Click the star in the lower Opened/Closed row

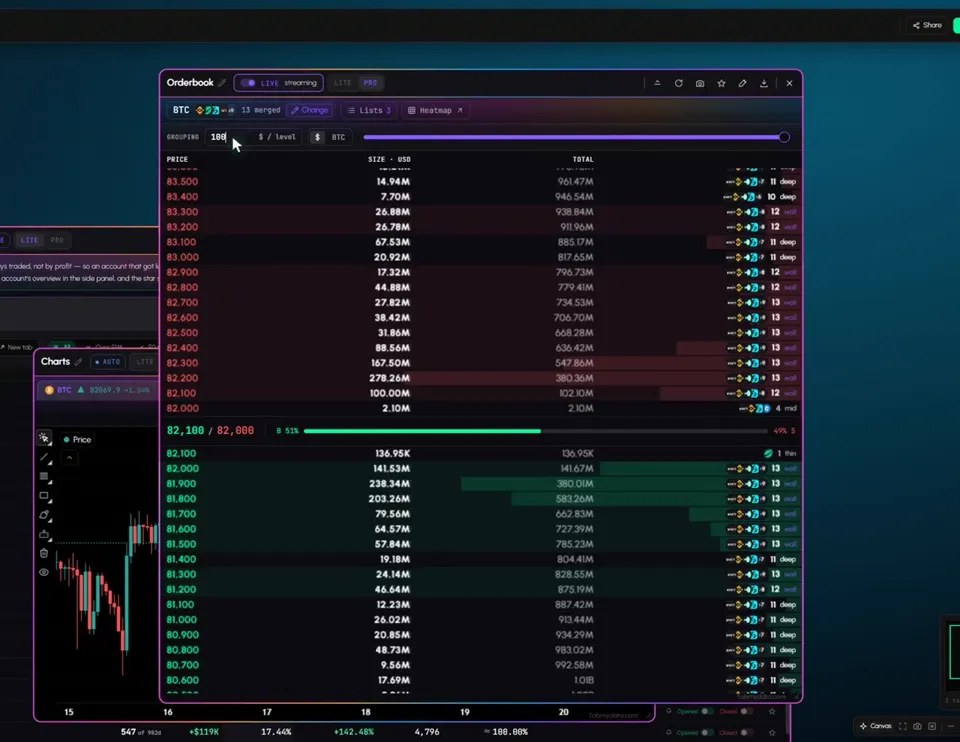(x=772, y=732)
